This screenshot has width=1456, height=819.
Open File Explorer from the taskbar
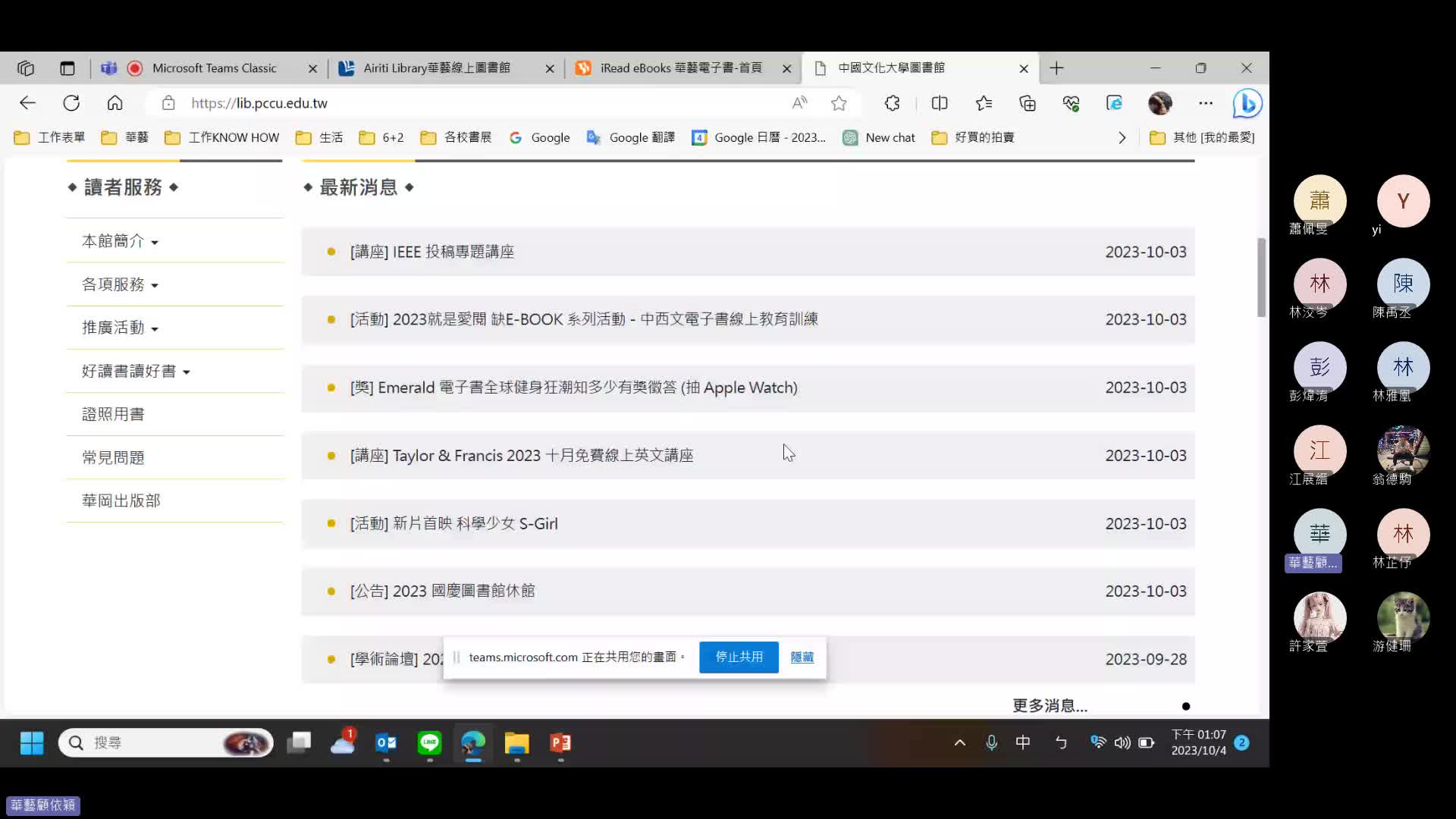coord(517,743)
